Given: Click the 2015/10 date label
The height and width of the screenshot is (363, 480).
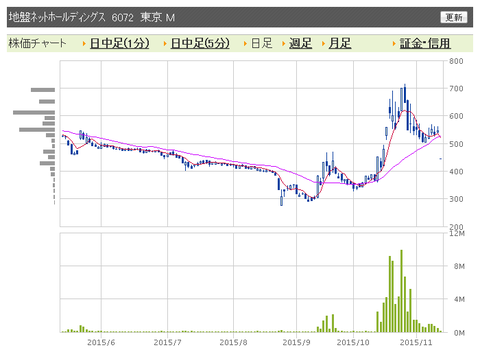Looking at the screenshot, I should click(353, 342).
